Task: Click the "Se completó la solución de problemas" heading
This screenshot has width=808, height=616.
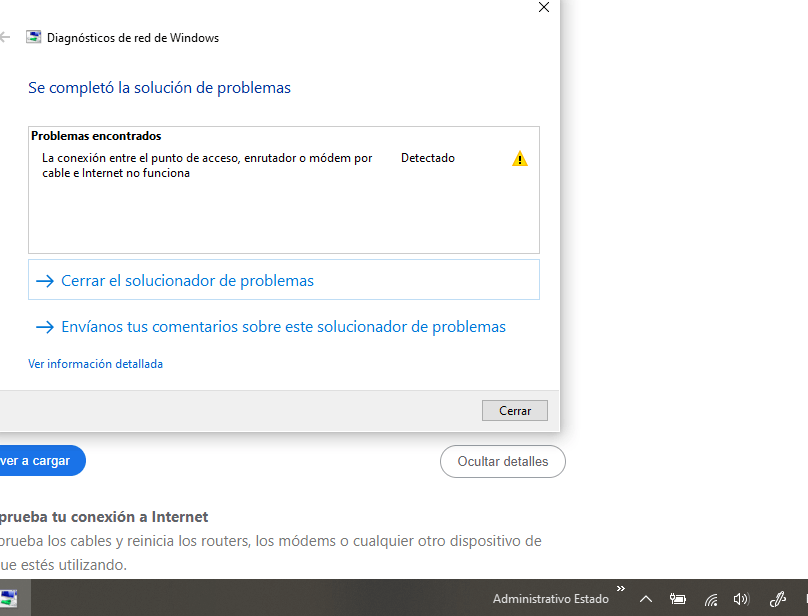Action: pyautogui.click(x=159, y=88)
